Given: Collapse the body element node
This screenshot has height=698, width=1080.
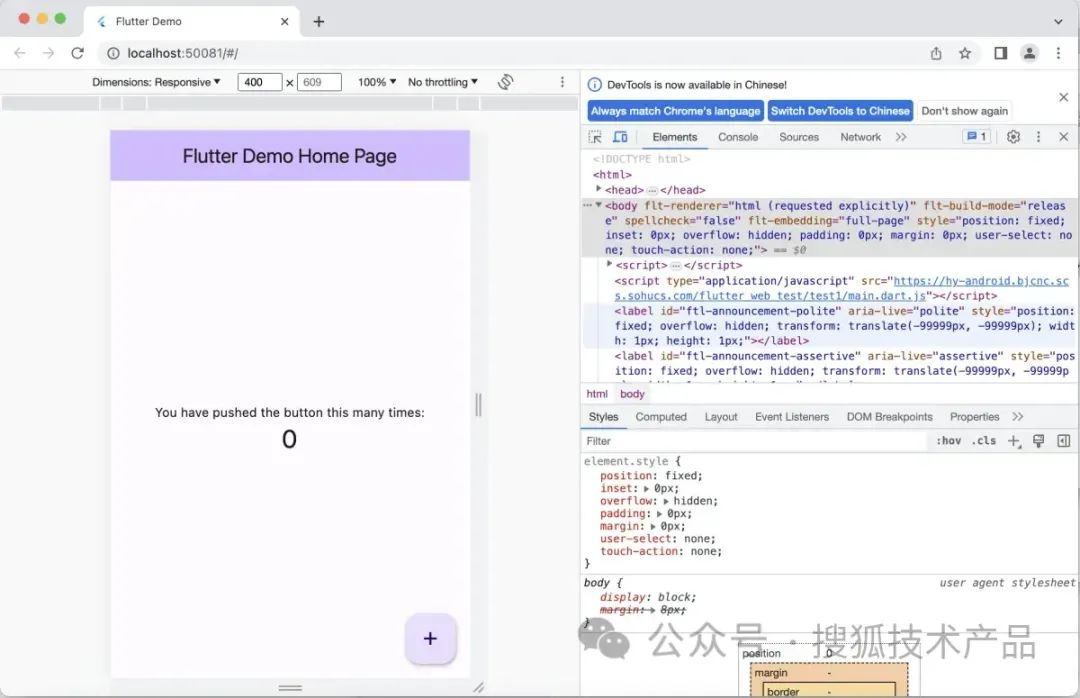Looking at the screenshot, I should coord(599,205).
